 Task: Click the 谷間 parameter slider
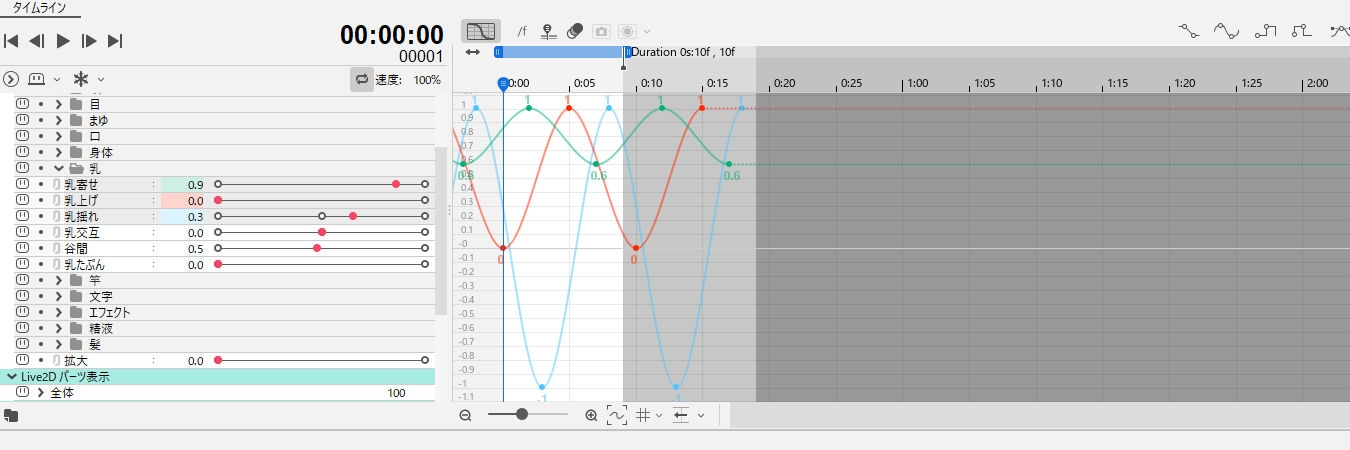pos(320,248)
